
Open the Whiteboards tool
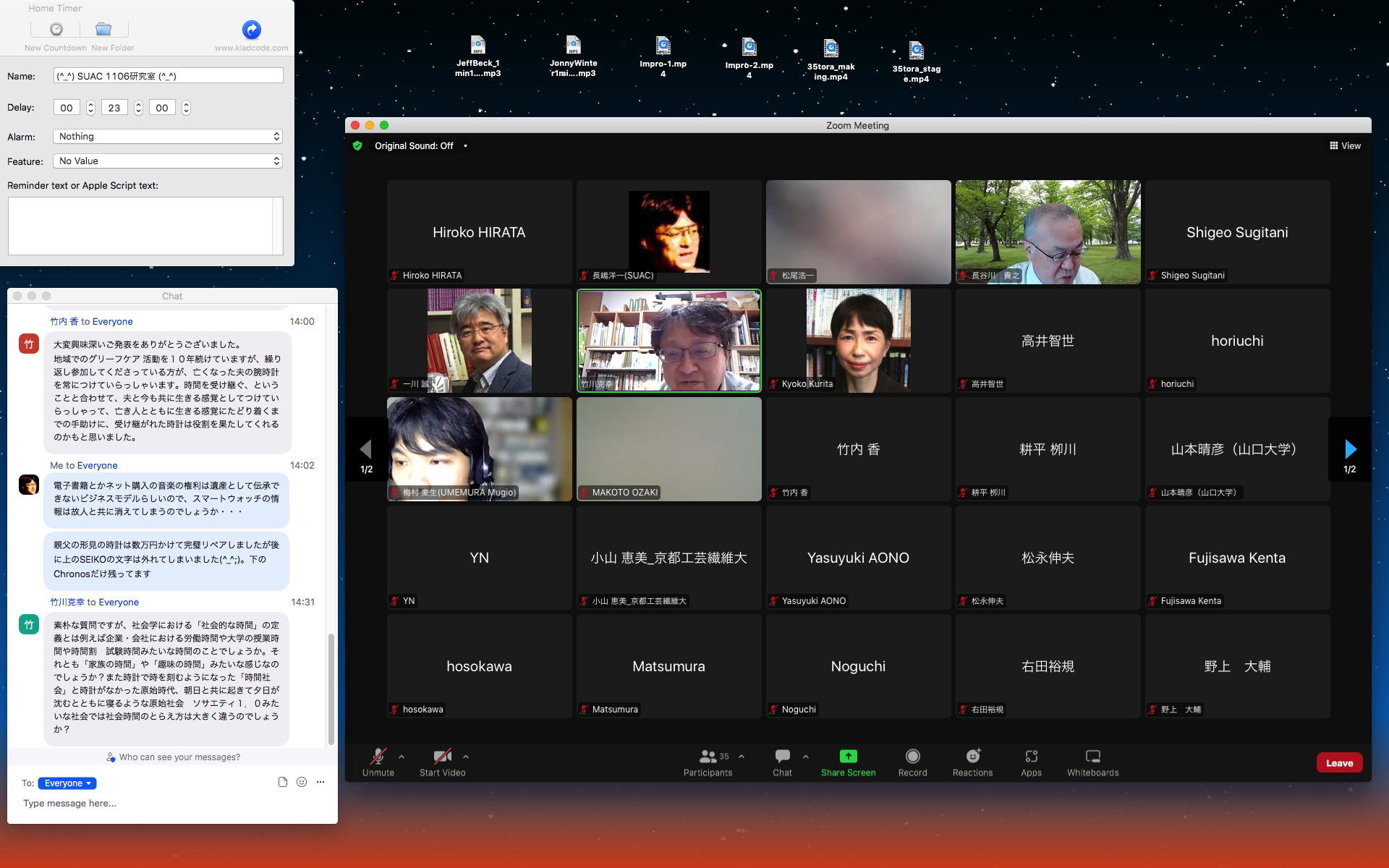[1092, 756]
